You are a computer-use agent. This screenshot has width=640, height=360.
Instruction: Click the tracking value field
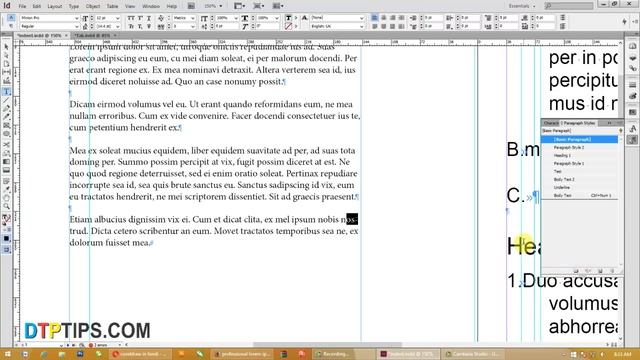[x=183, y=27]
